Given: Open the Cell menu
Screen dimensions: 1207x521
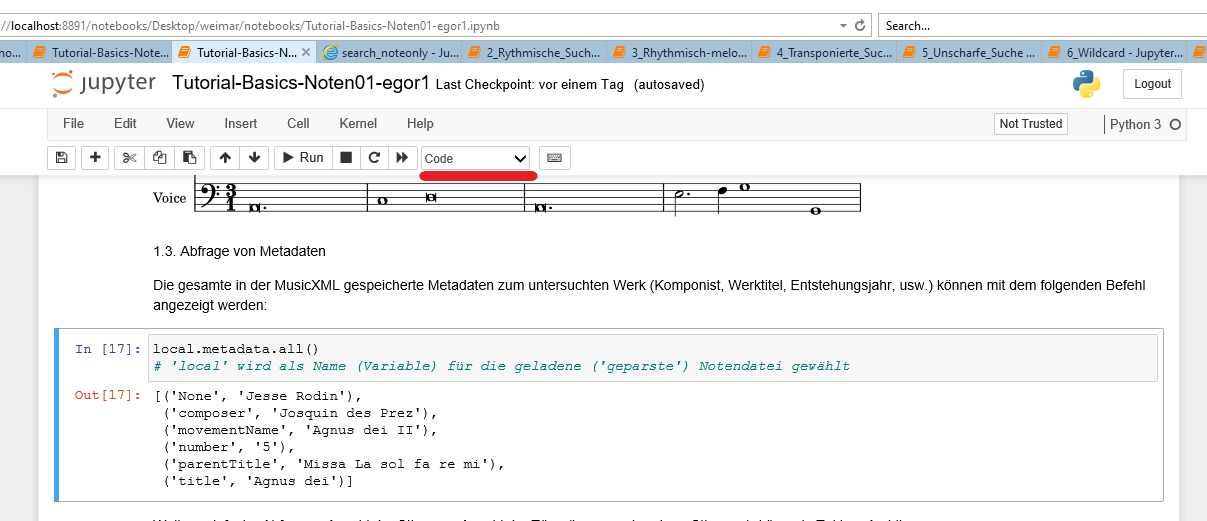Looking at the screenshot, I should pyautogui.click(x=298, y=124).
